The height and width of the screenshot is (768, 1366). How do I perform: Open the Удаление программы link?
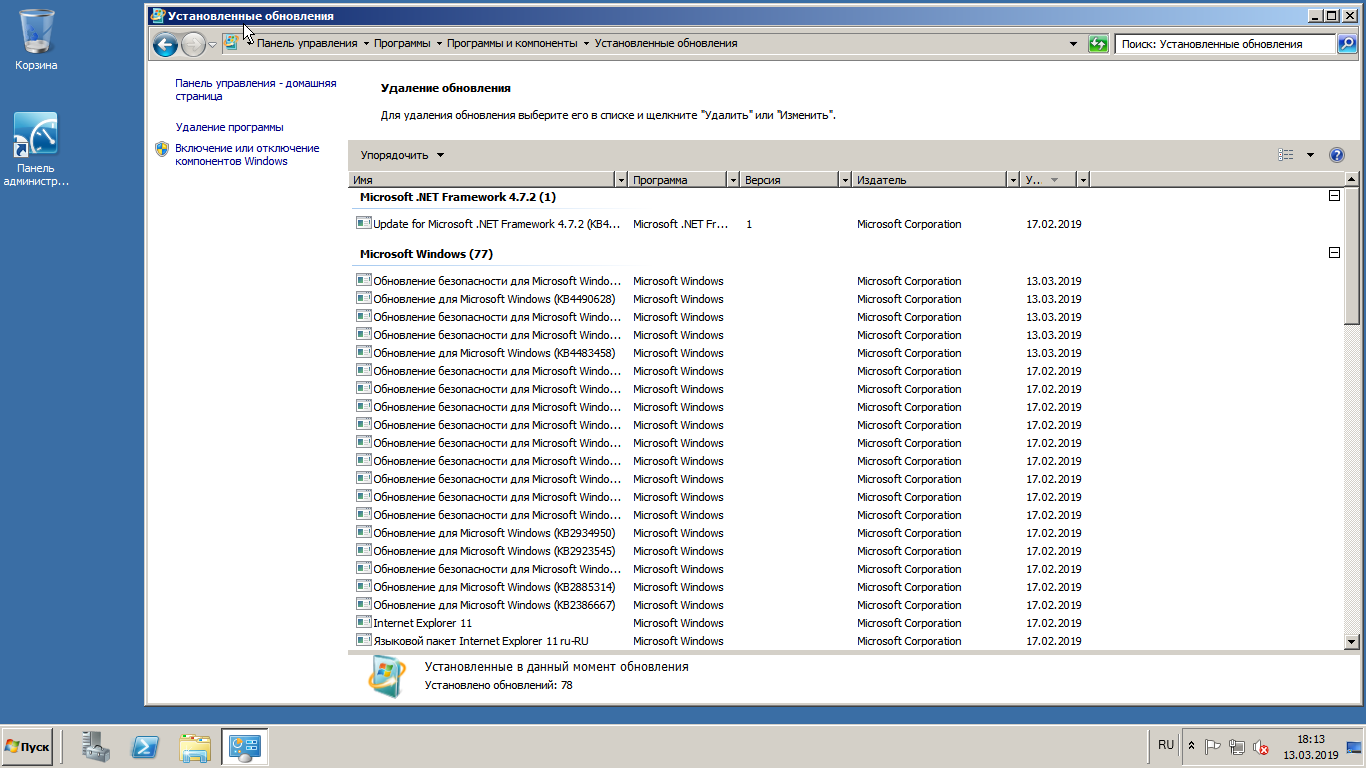point(229,127)
